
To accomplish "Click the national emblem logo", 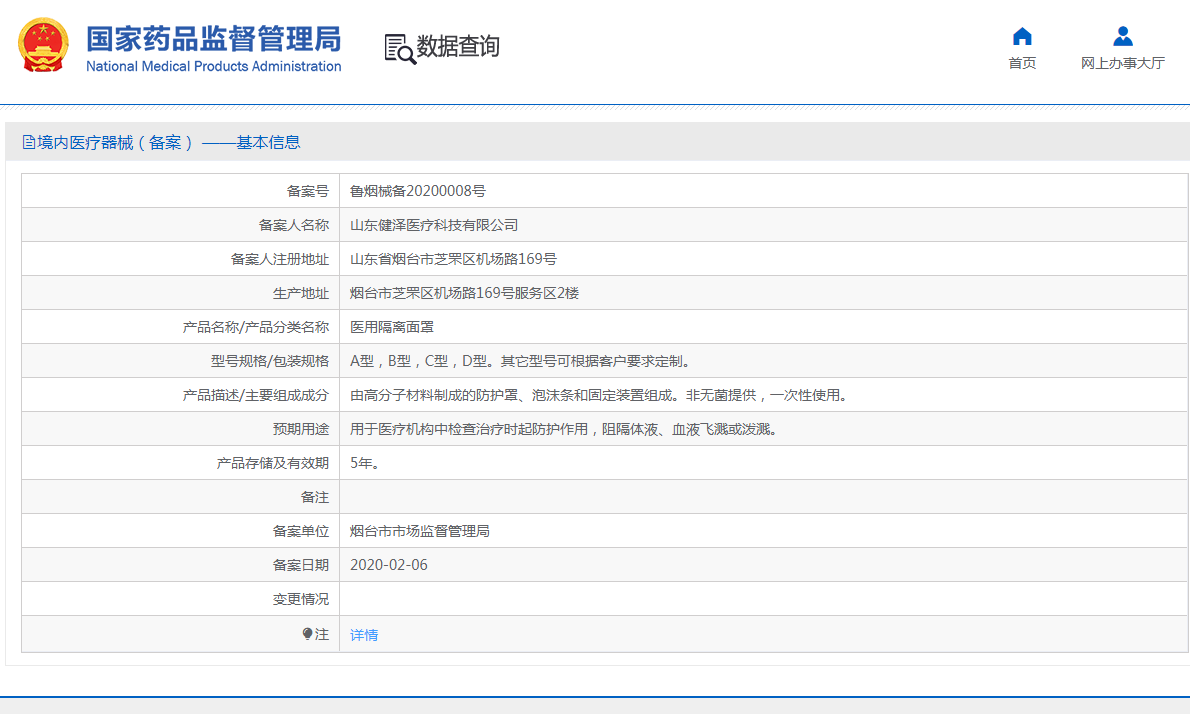I will click(x=43, y=45).
